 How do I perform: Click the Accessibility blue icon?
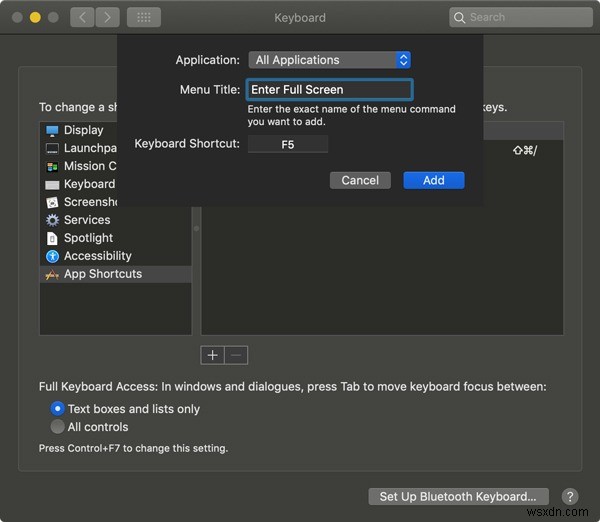click(x=52, y=256)
